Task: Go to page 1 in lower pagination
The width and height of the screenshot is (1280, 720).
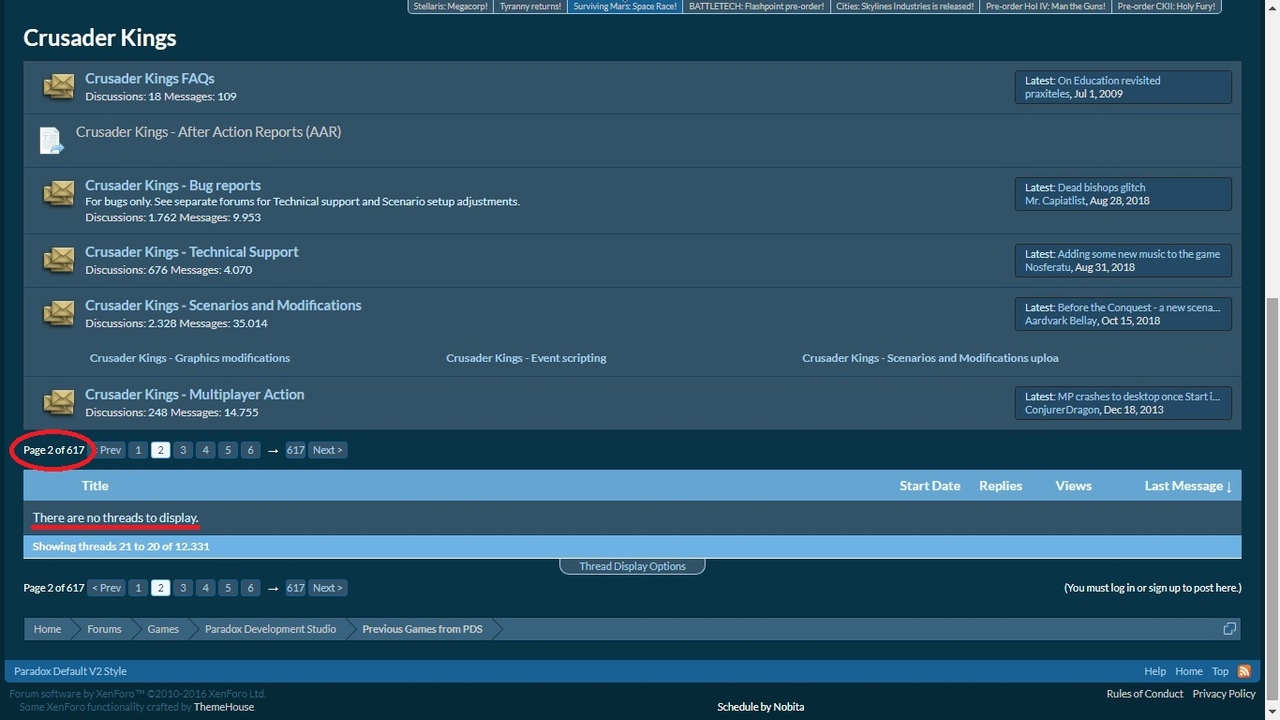Action: tap(138, 588)
